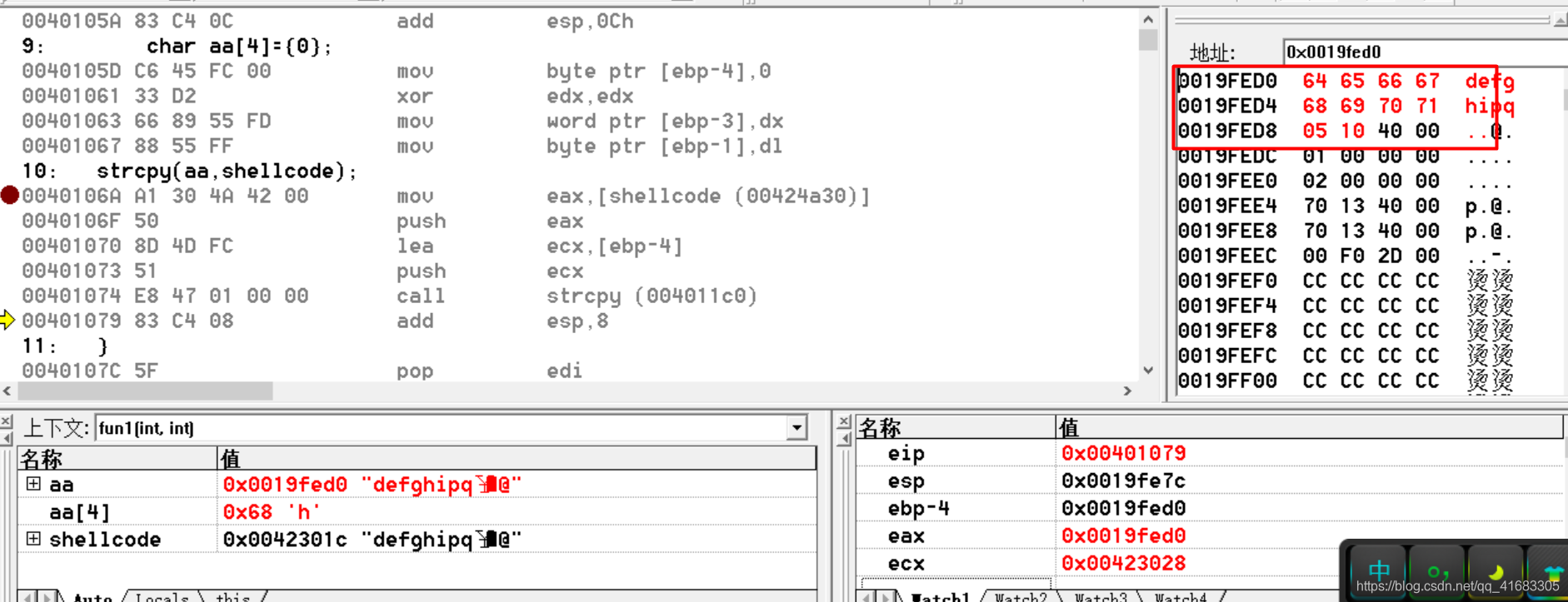The height and width of the screenshot is (602, 1568).
Task: Click memory row address 0019FED0
Action: pos(1227,81)
